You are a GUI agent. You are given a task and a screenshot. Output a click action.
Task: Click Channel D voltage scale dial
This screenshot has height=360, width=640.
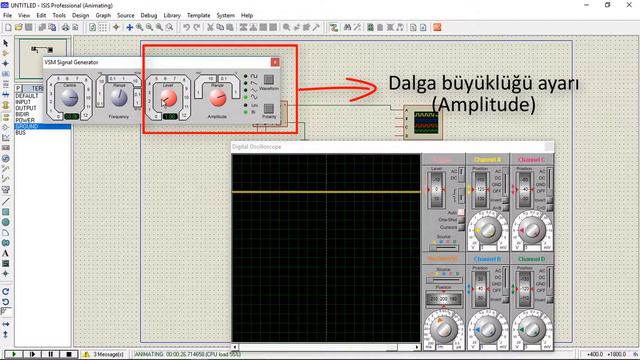(532, 329)
